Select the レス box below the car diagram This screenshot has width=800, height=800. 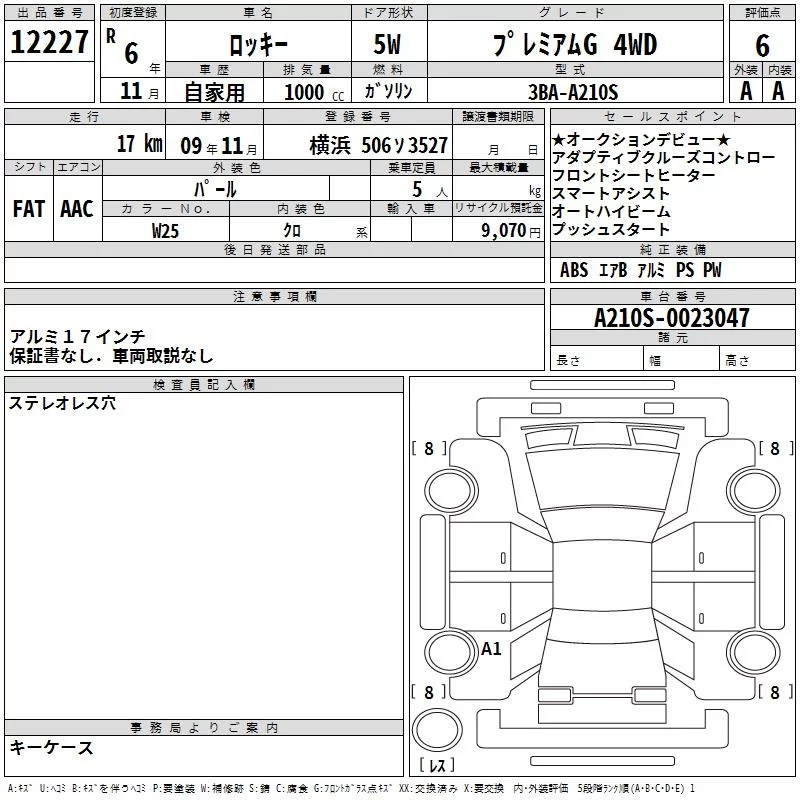pyautogui.click(x=436, y=767)
